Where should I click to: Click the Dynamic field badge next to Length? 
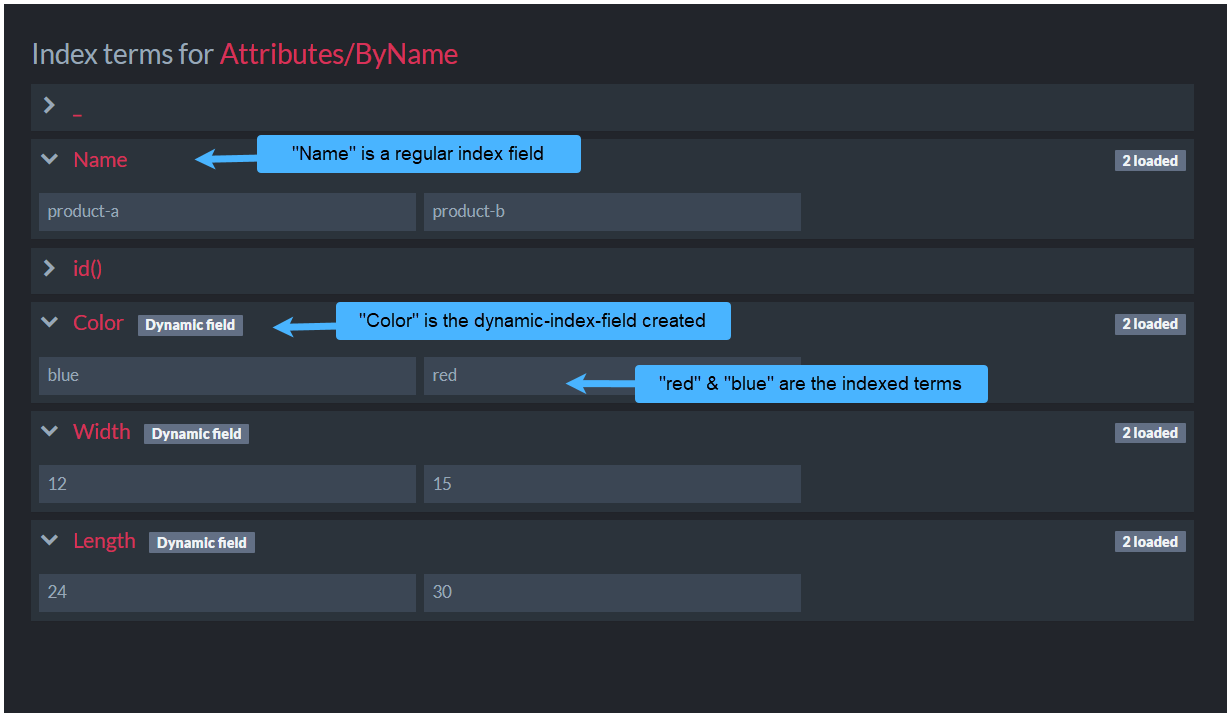point(202,543)
